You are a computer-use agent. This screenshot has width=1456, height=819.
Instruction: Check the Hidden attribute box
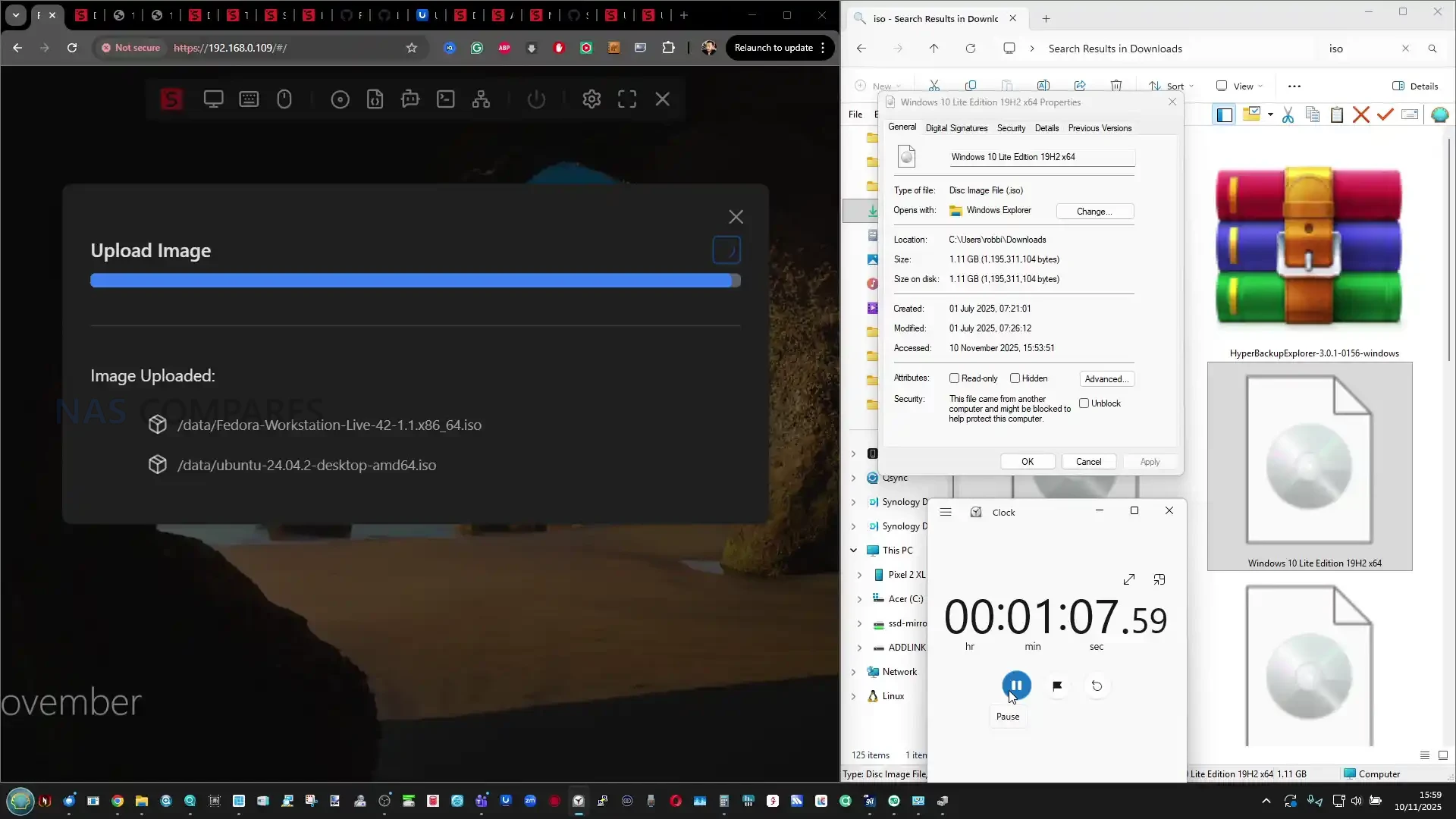point(1015,378)
